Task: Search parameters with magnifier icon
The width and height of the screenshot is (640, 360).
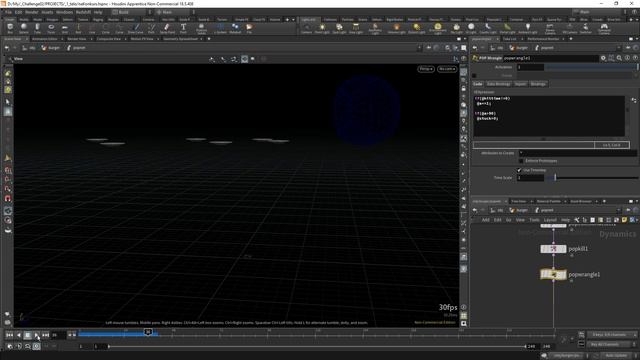Action: (619, 58)
